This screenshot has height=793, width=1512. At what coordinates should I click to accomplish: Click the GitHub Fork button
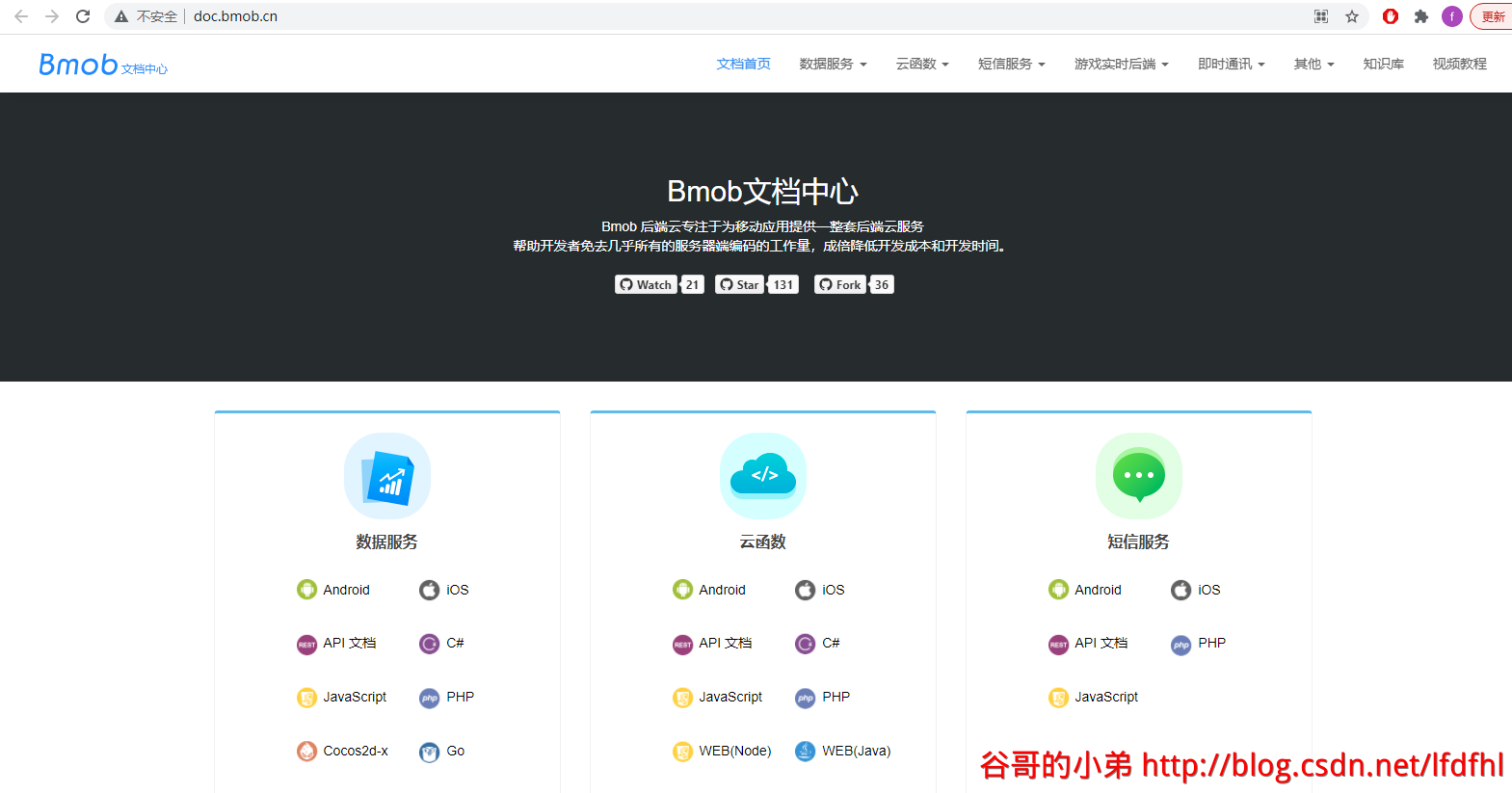coord(839,284)
